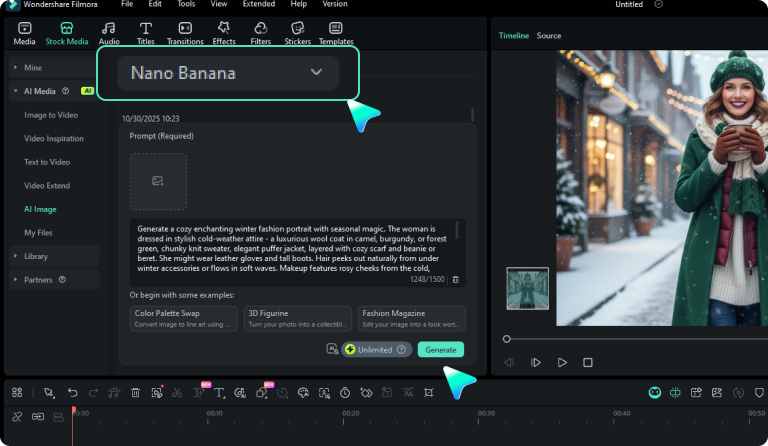This screenshot has height=446, width=768.
Task: Click the Partners help icon
Action: point(62,280)
